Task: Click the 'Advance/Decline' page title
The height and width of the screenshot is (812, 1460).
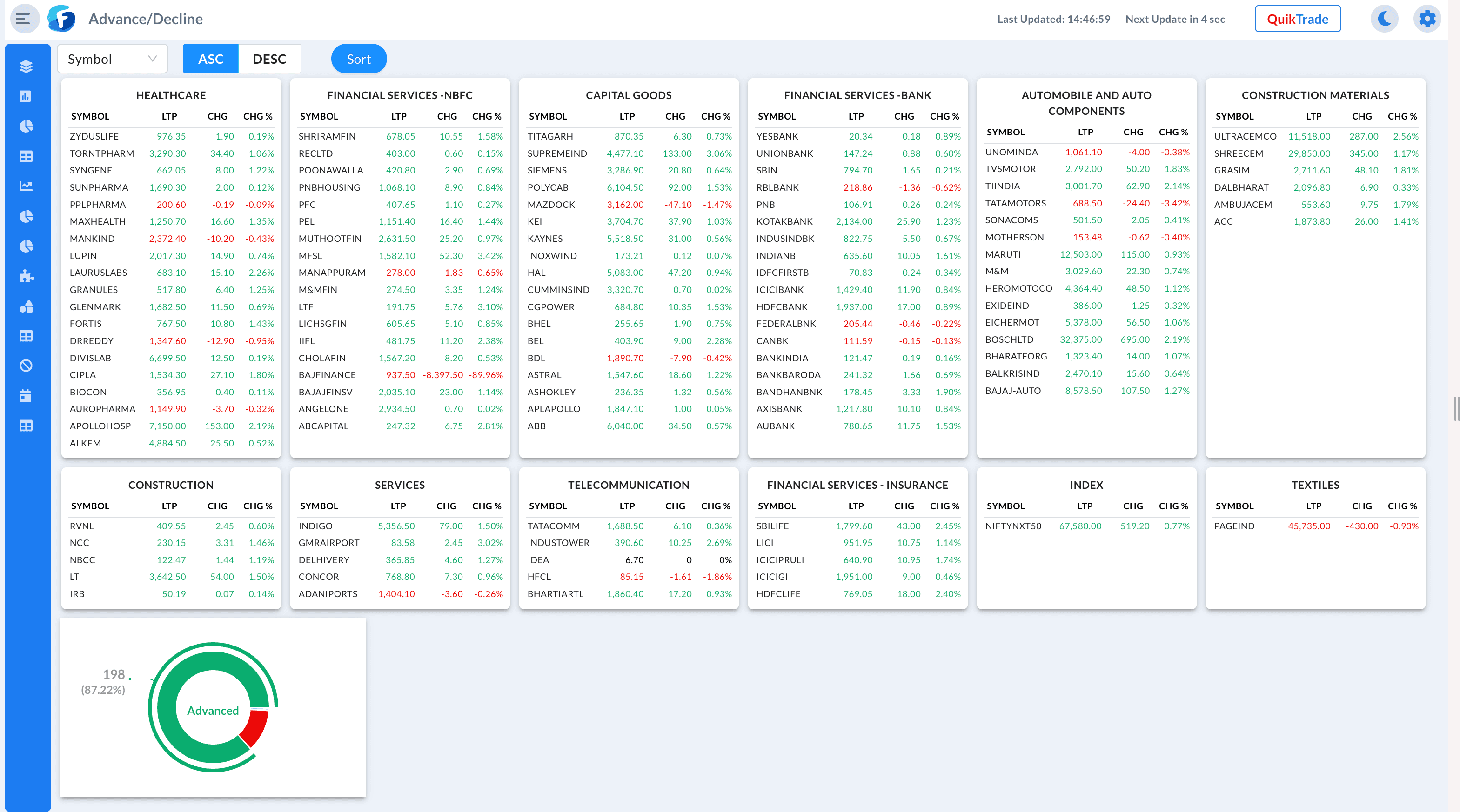Action: pyautogui.click(x=146, y=19)
